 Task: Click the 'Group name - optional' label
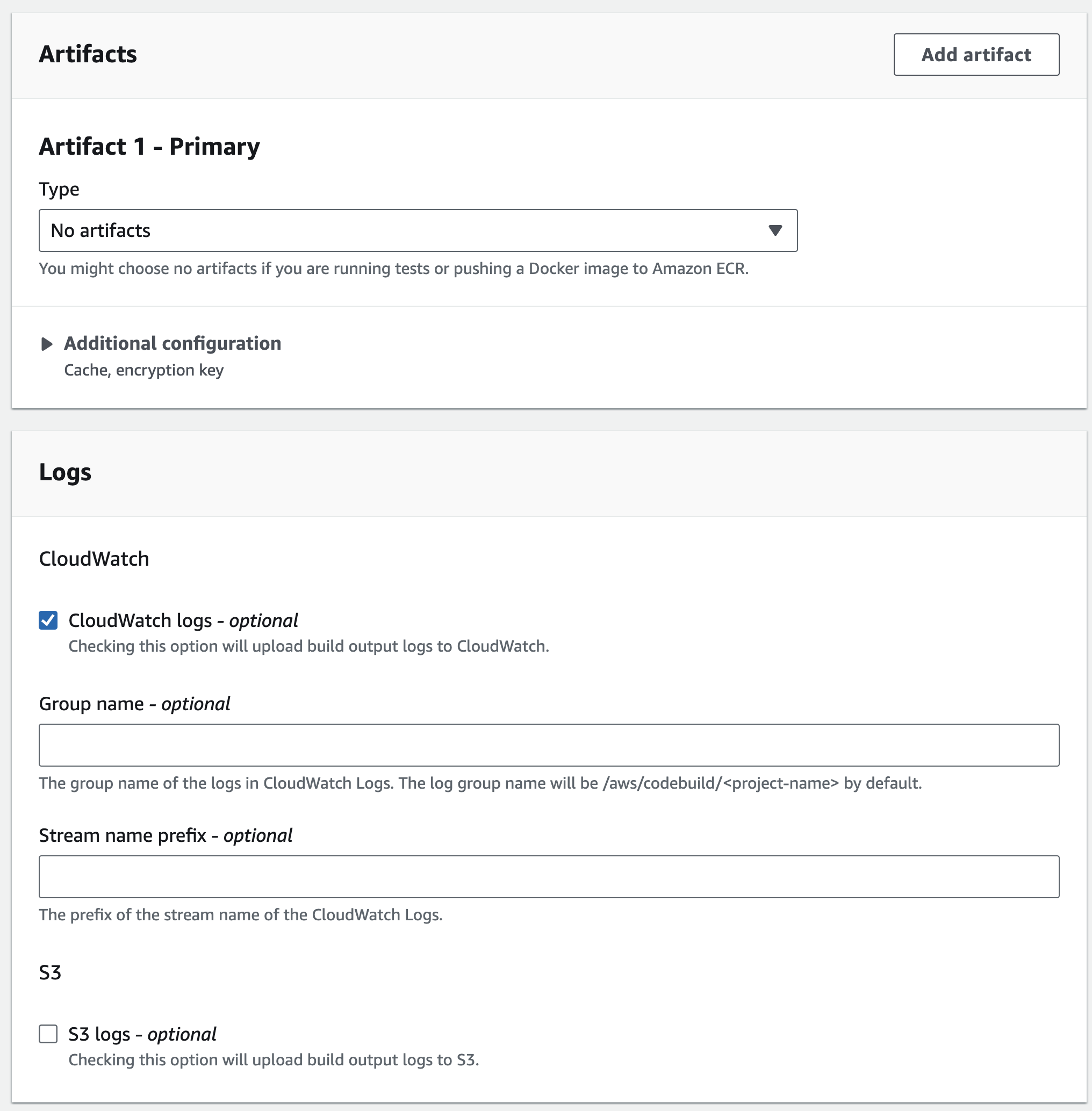(134, 703)
